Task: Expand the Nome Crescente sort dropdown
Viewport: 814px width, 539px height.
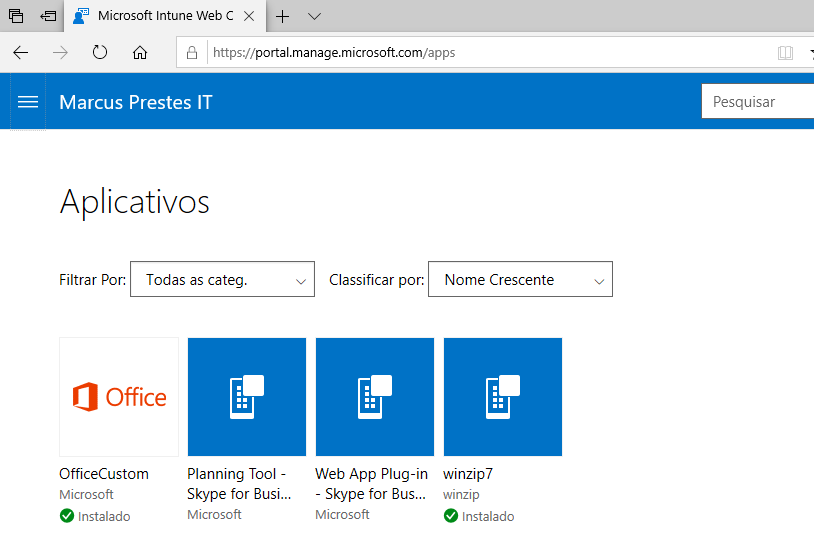Action: point(520,279)
